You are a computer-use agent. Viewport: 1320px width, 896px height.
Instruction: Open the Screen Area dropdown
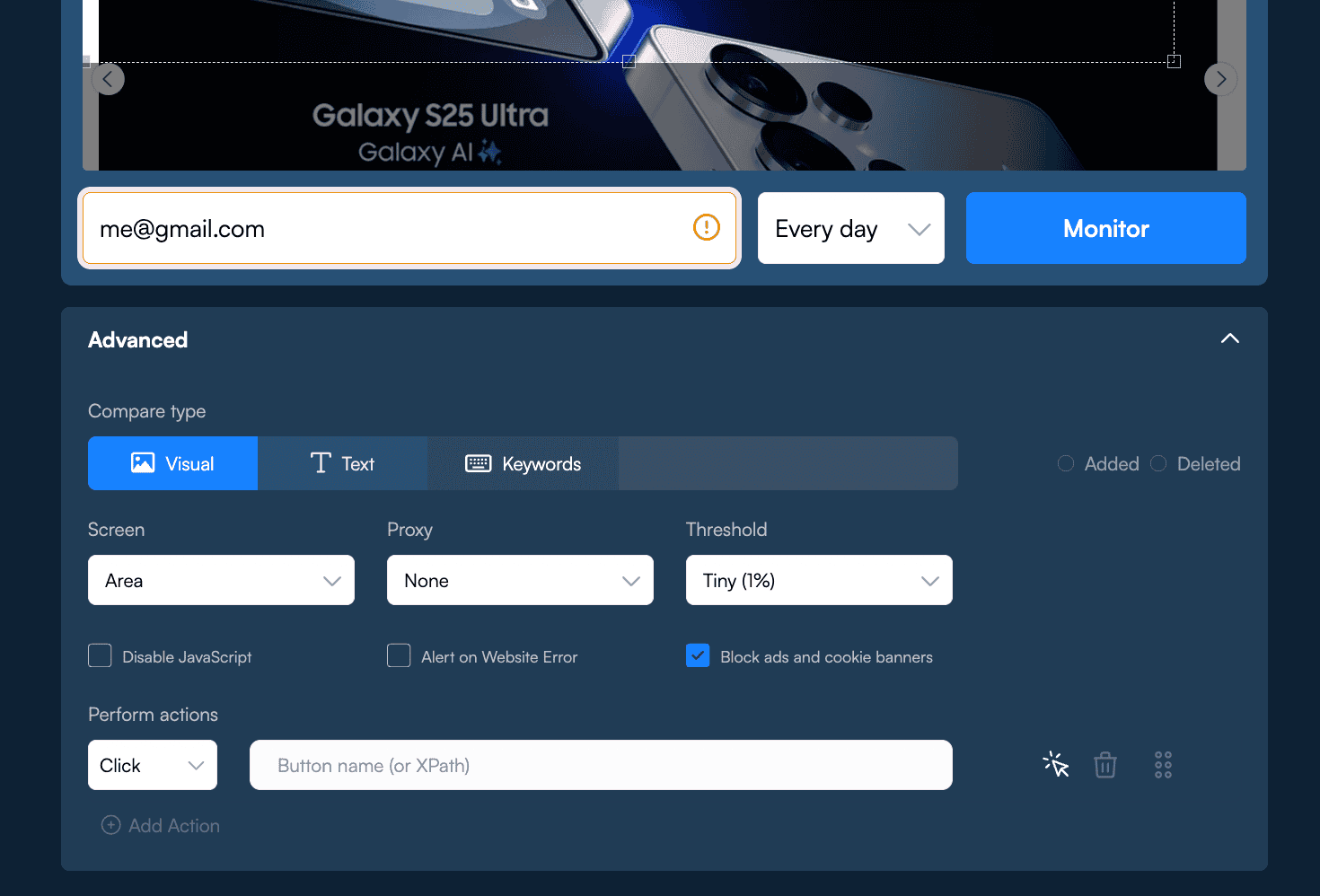(221, 580)
